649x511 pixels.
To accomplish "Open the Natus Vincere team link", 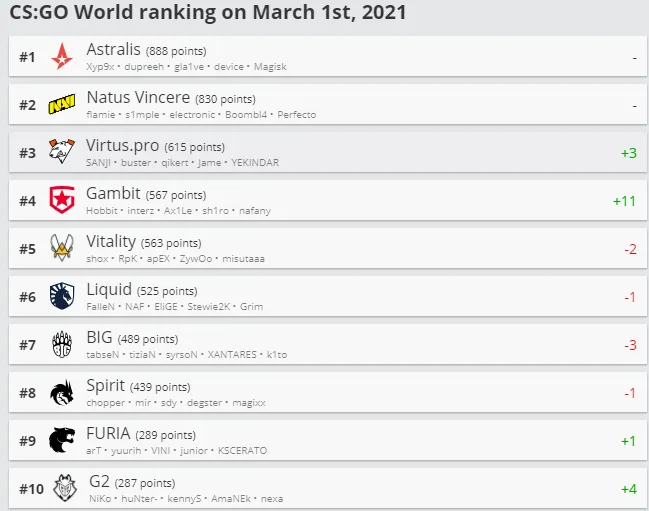I will coord(138,97).
